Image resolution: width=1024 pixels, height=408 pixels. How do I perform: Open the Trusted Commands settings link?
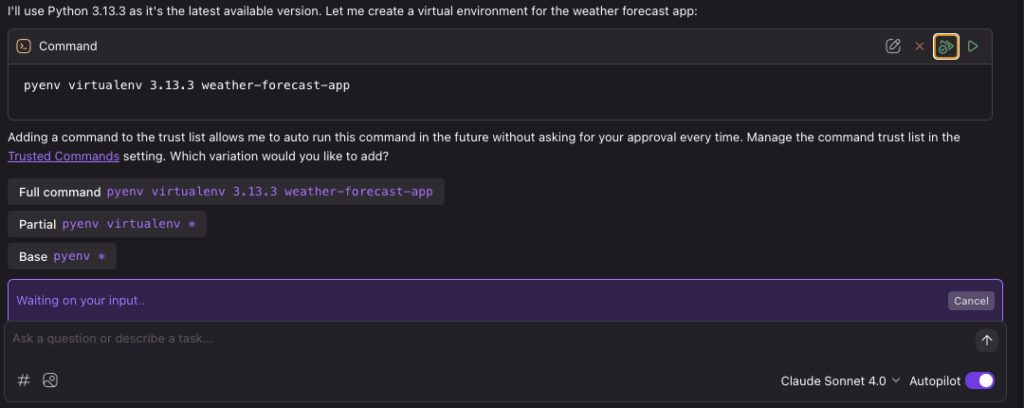tap(63, 156)
